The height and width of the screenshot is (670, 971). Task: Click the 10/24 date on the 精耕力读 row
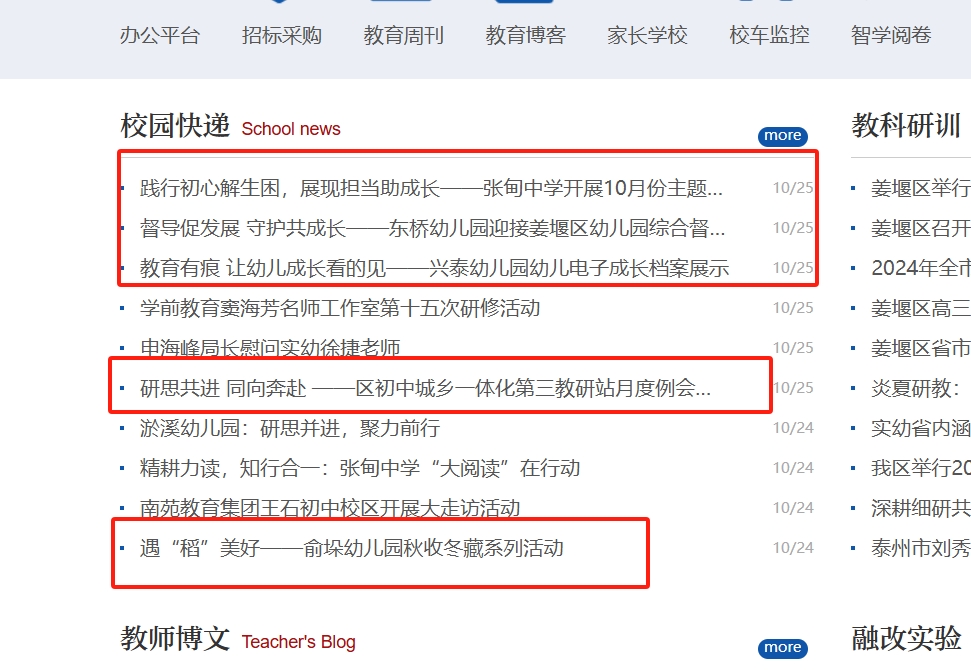tap(793, 468)
